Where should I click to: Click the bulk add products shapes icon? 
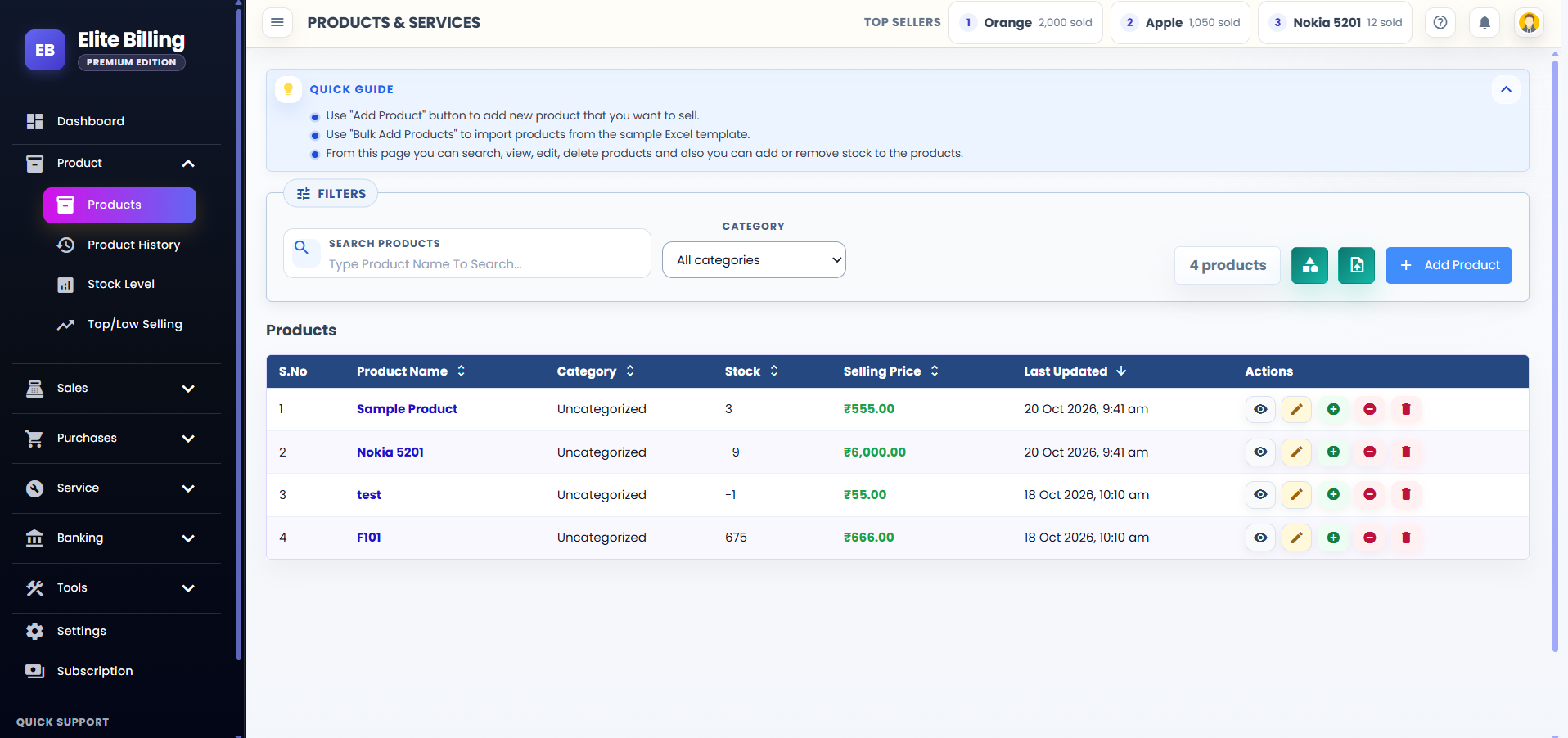1309,265
